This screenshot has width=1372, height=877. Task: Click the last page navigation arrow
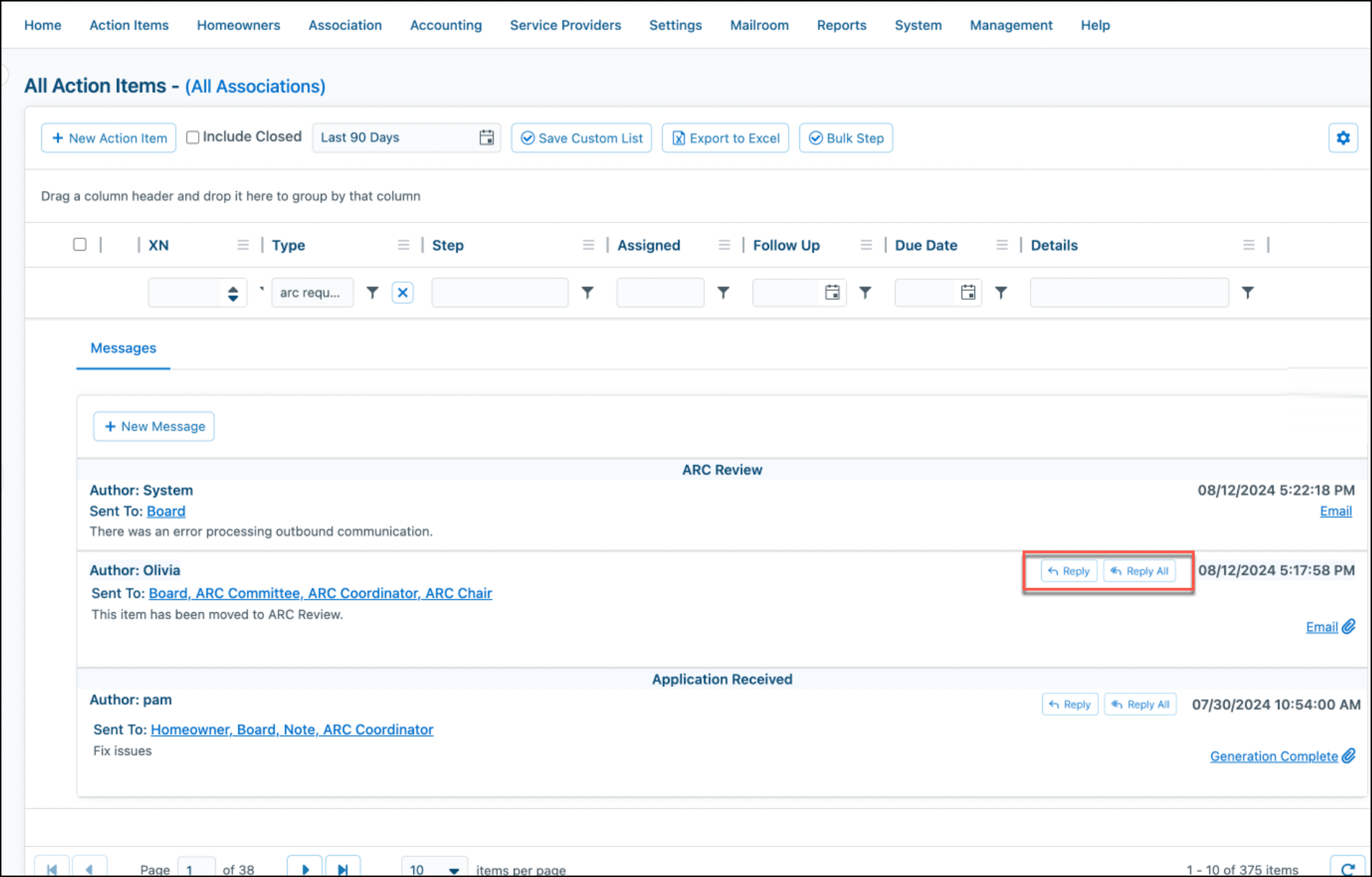pos(342,867)
